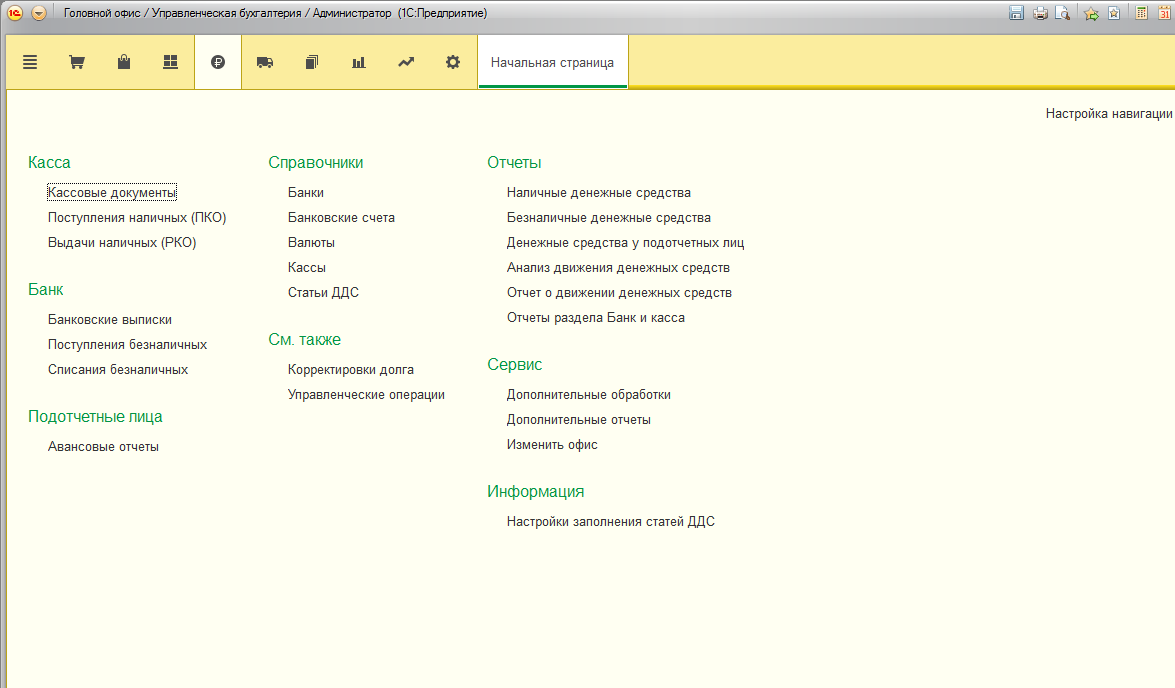This screenshot has height=688, width=1175.
Task: Select the ruble bank and cash section
Action: (218, 62)
